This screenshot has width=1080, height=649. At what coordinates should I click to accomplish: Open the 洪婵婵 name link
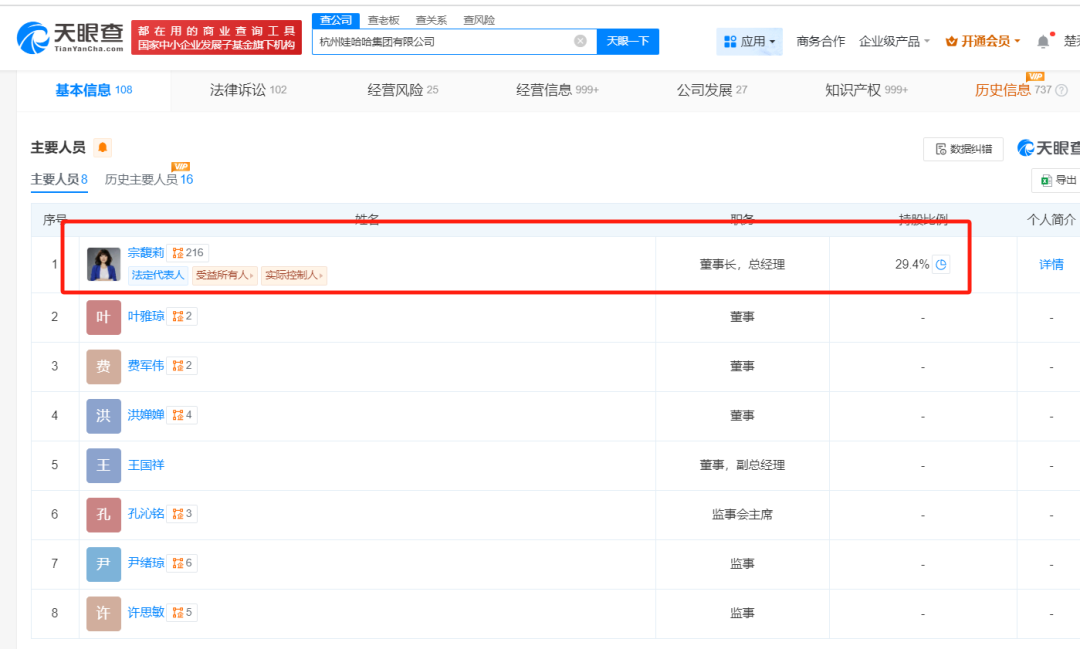coord(146,415)
